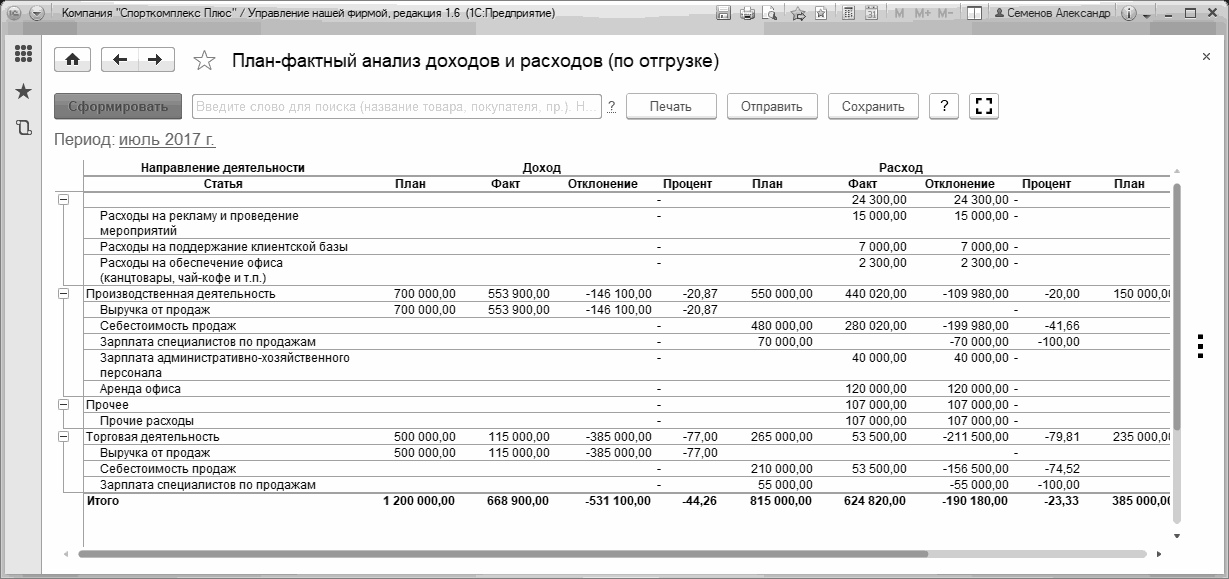Click the M- memory subtract button

tap(947, 14)
